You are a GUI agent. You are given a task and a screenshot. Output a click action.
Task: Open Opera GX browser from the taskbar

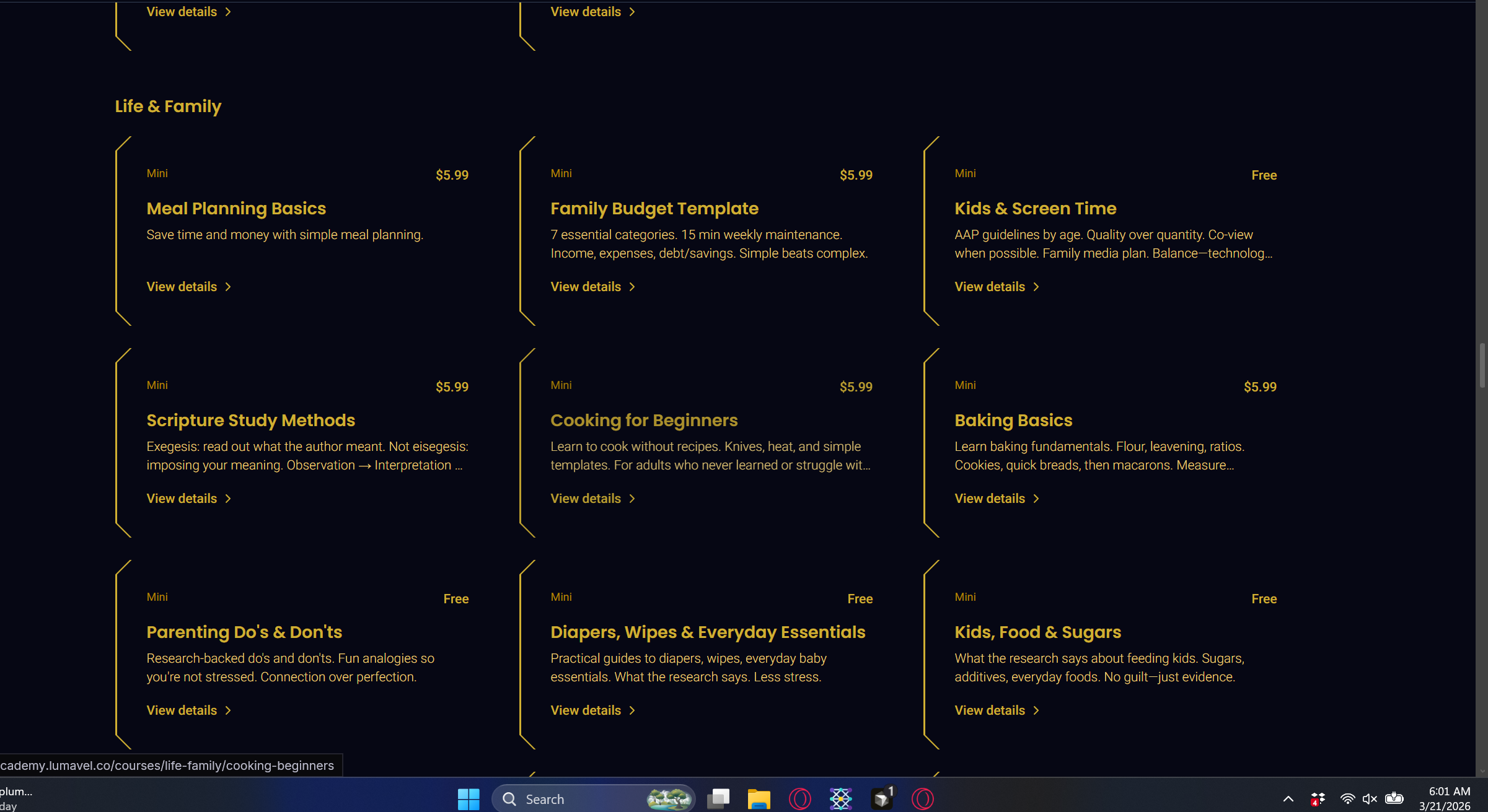(x=800, y=798)
